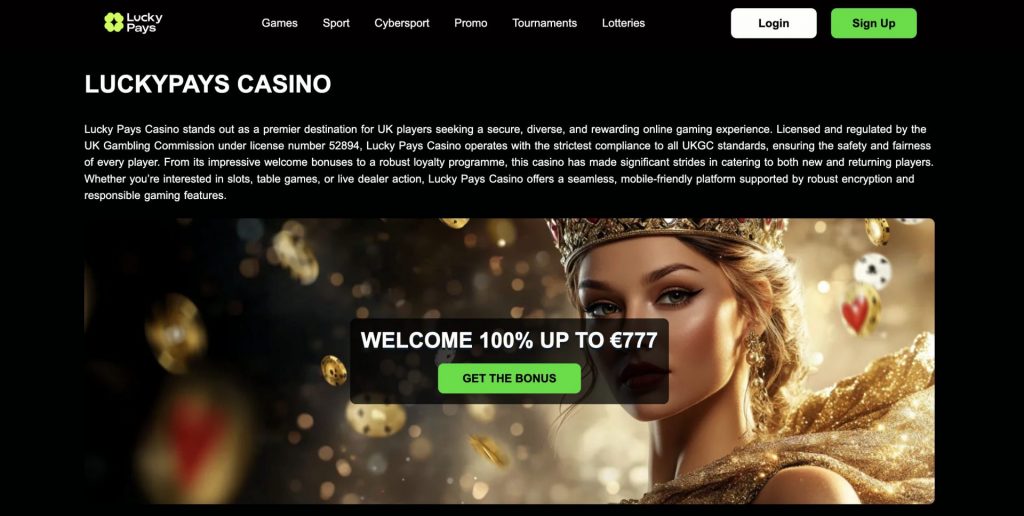Click the white Login button
This screenshot has height=516, width=1024.
point(773,24)
